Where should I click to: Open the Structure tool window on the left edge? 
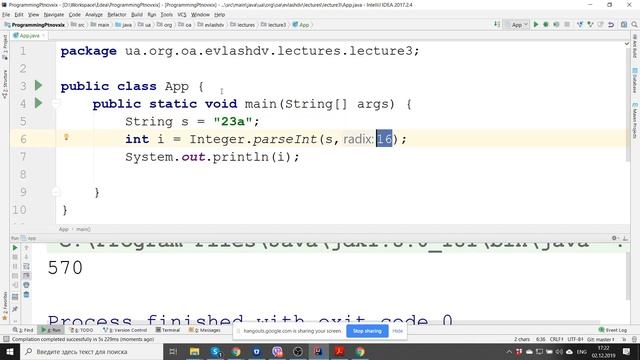[x=5, y=84]
